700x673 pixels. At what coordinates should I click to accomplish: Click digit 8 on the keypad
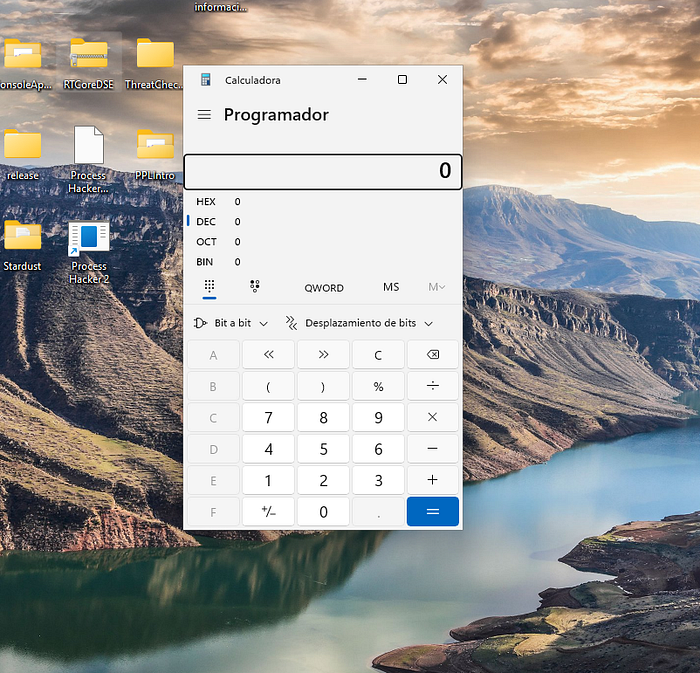tap(323, 417)
